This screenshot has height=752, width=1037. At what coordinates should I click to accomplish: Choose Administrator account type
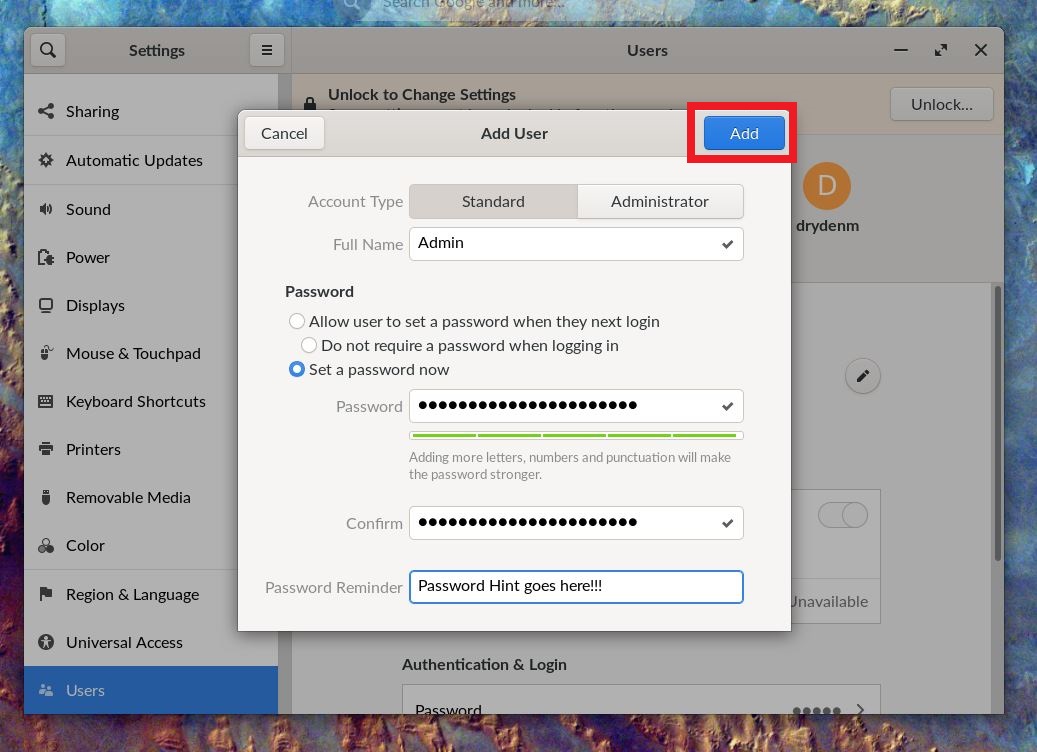[660, 202]
